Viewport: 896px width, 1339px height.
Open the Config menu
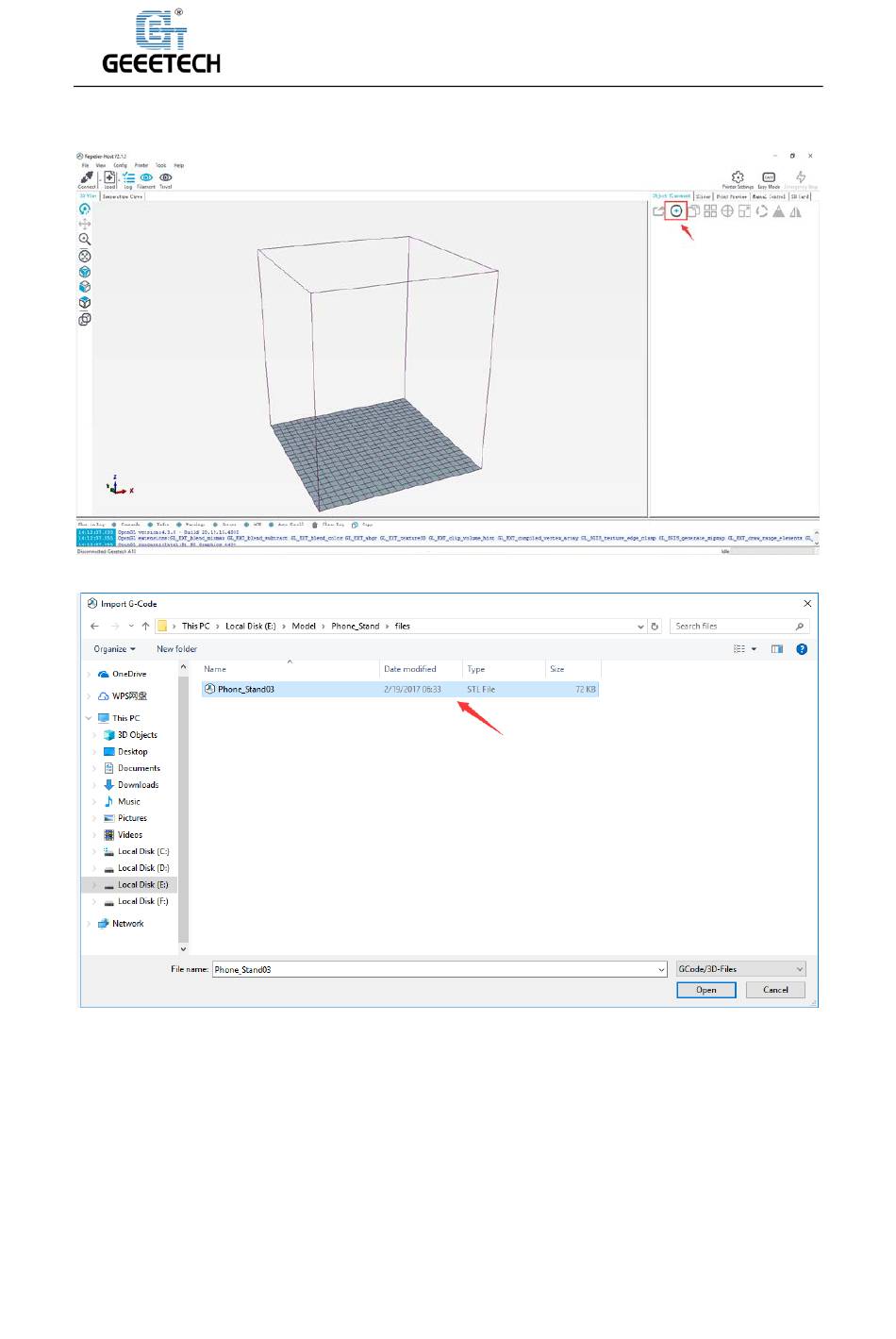pyautogui.click(x=120, y=165)
